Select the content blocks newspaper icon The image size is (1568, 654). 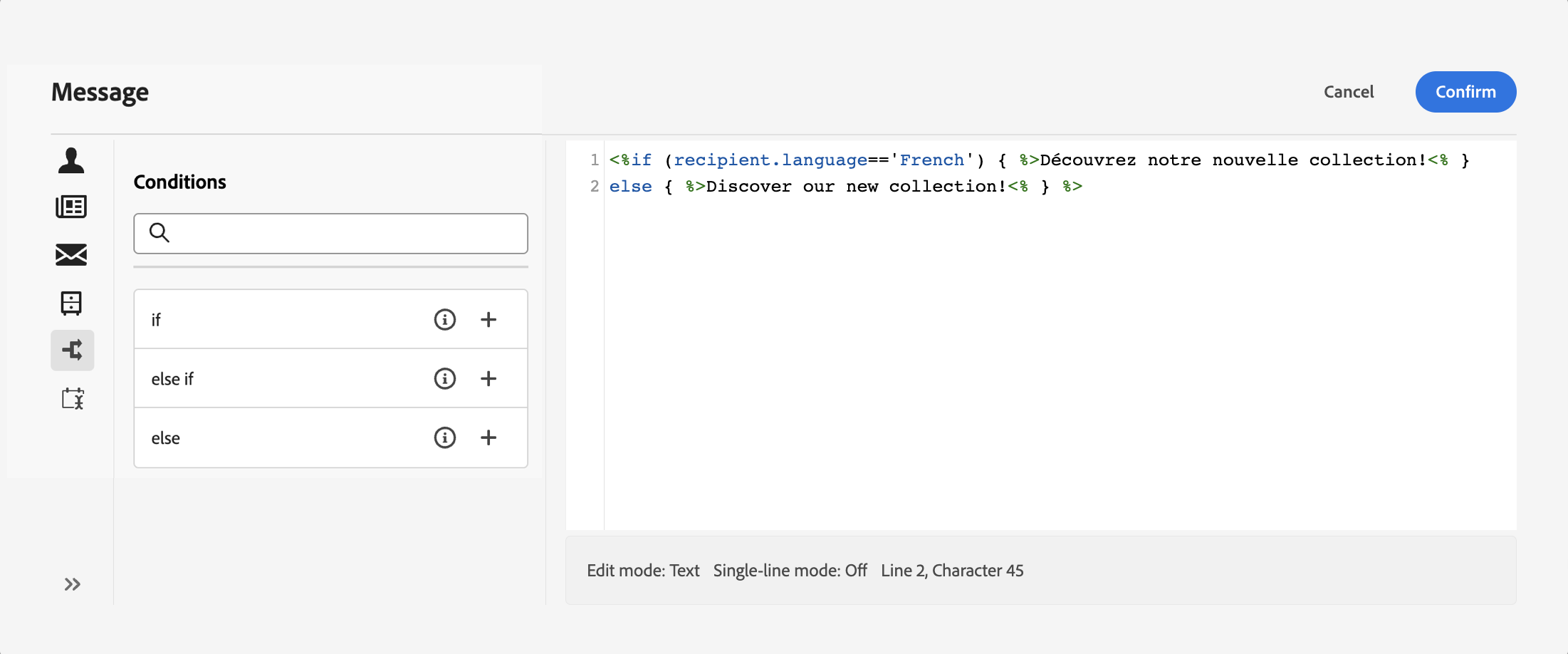point(71,207)
